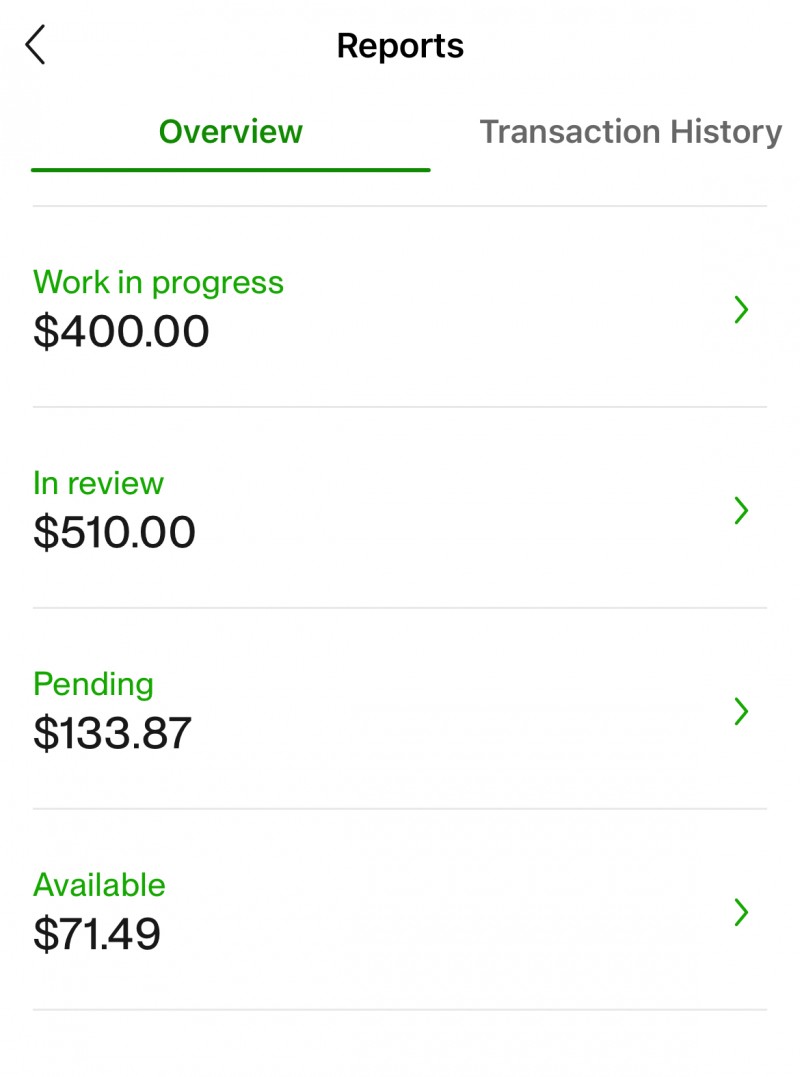The width and height of the screenshot is (800, 1077).
Task: Click the Reports page title
Action: [400, 47]
